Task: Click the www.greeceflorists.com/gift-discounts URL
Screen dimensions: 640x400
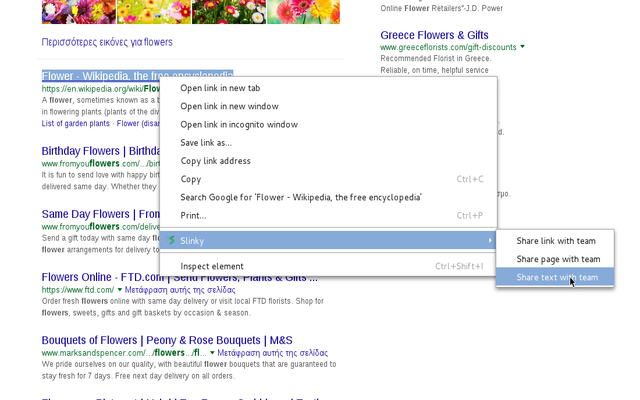Action: click(x=448, y=47)
